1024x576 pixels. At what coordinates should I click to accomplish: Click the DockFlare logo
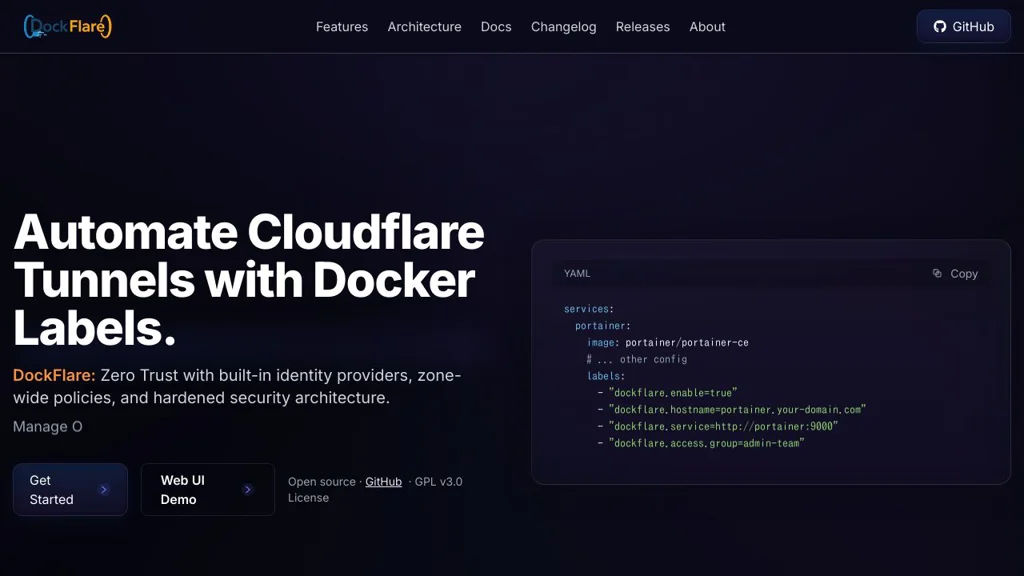(67, 26)
